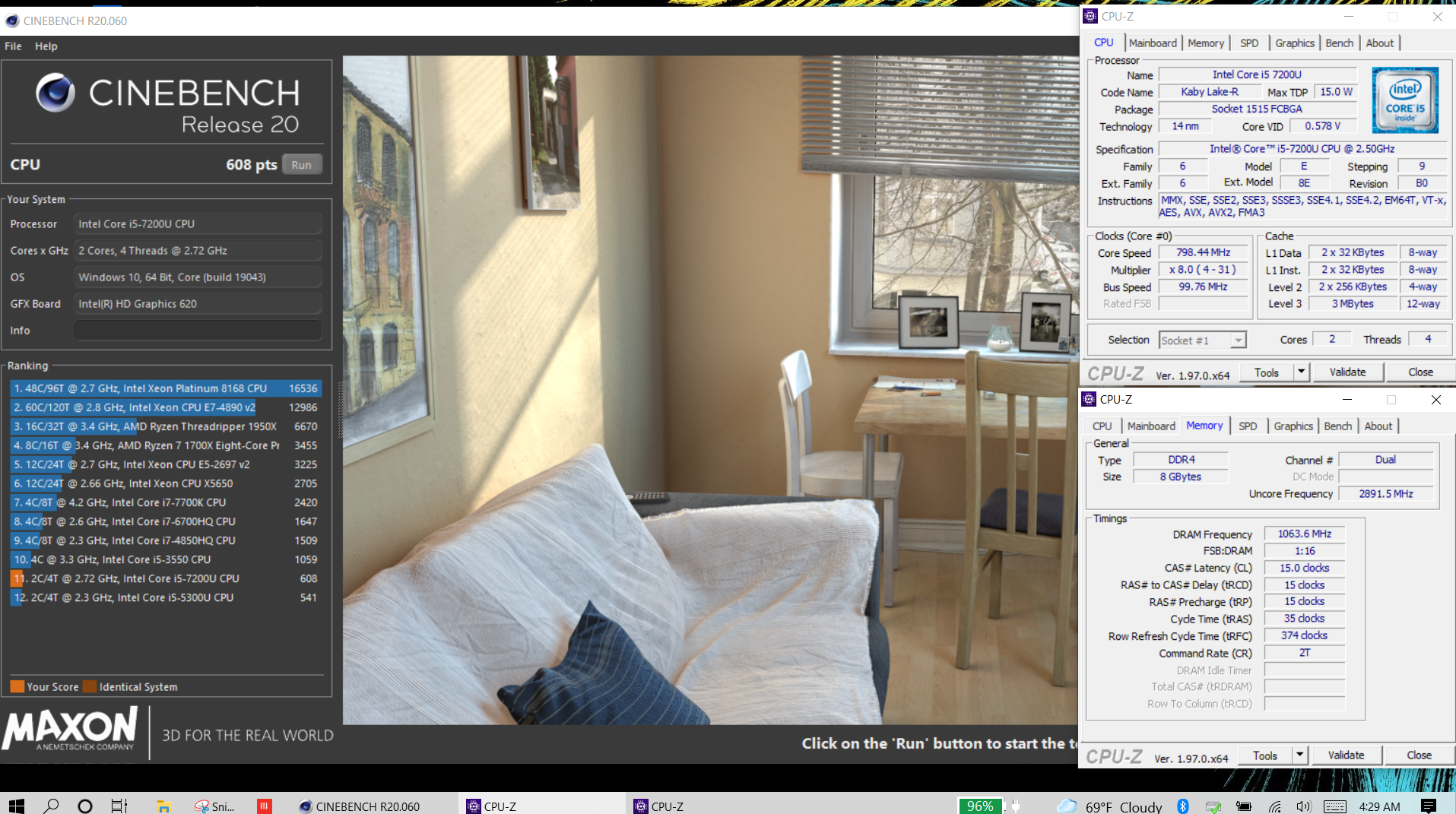Select ranking row AMD Ryzen Threadripper 1950X

[x=166, y=426]
